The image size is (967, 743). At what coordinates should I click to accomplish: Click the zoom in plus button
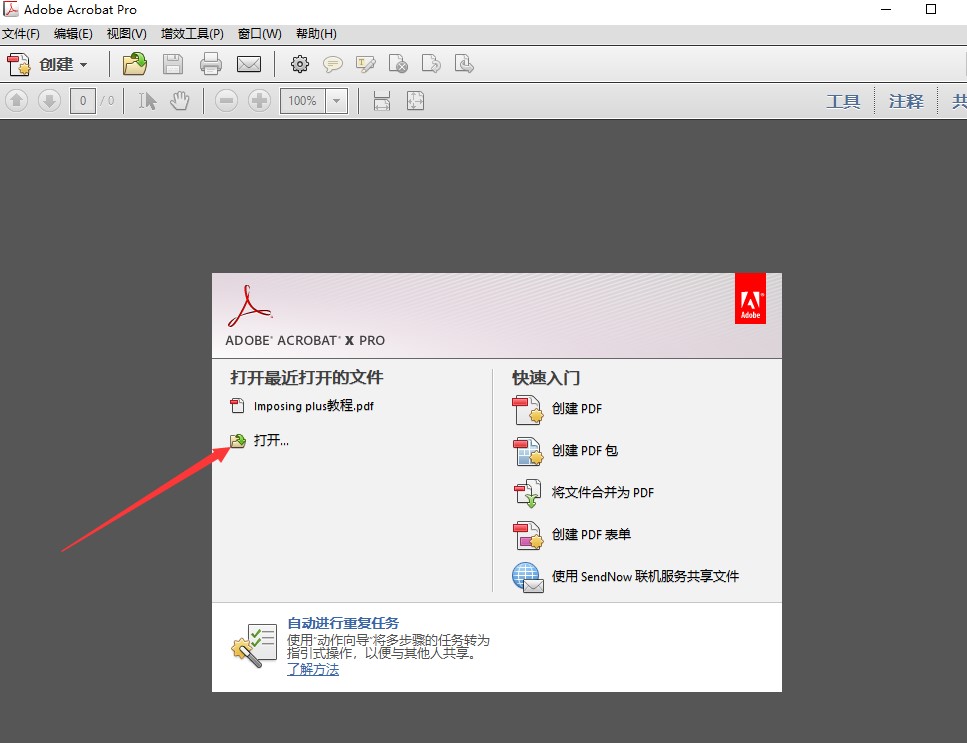(260, 101)
